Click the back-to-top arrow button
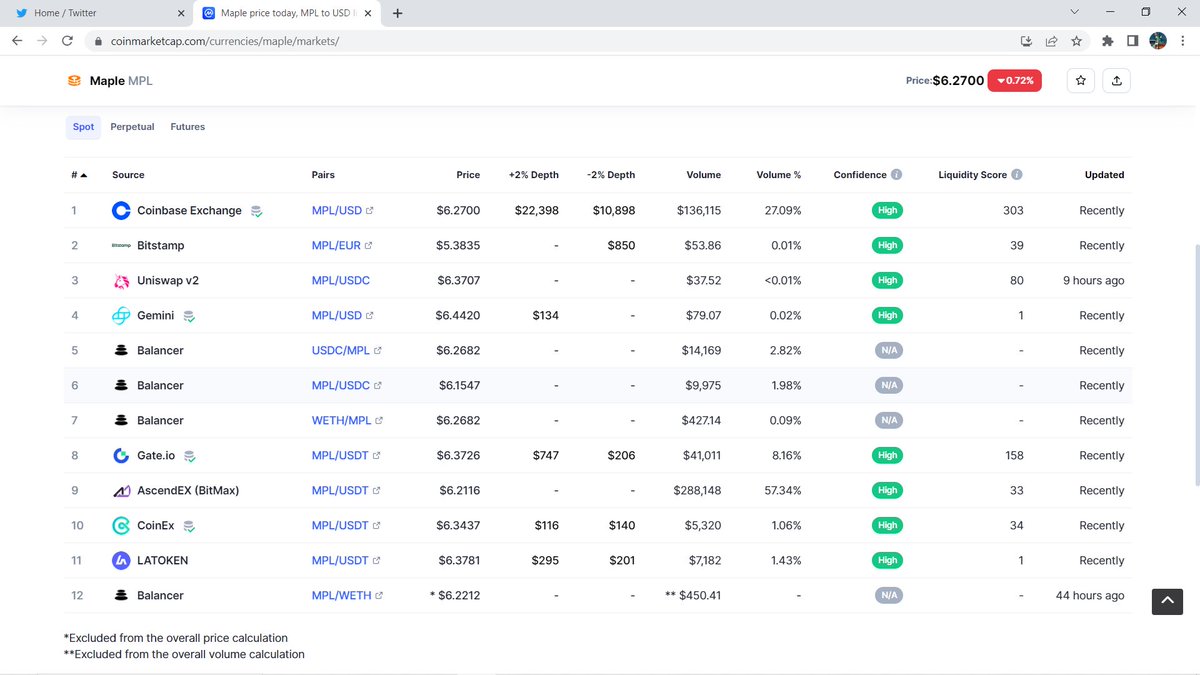This screenshot has width=1200, height=675. 1167,601
